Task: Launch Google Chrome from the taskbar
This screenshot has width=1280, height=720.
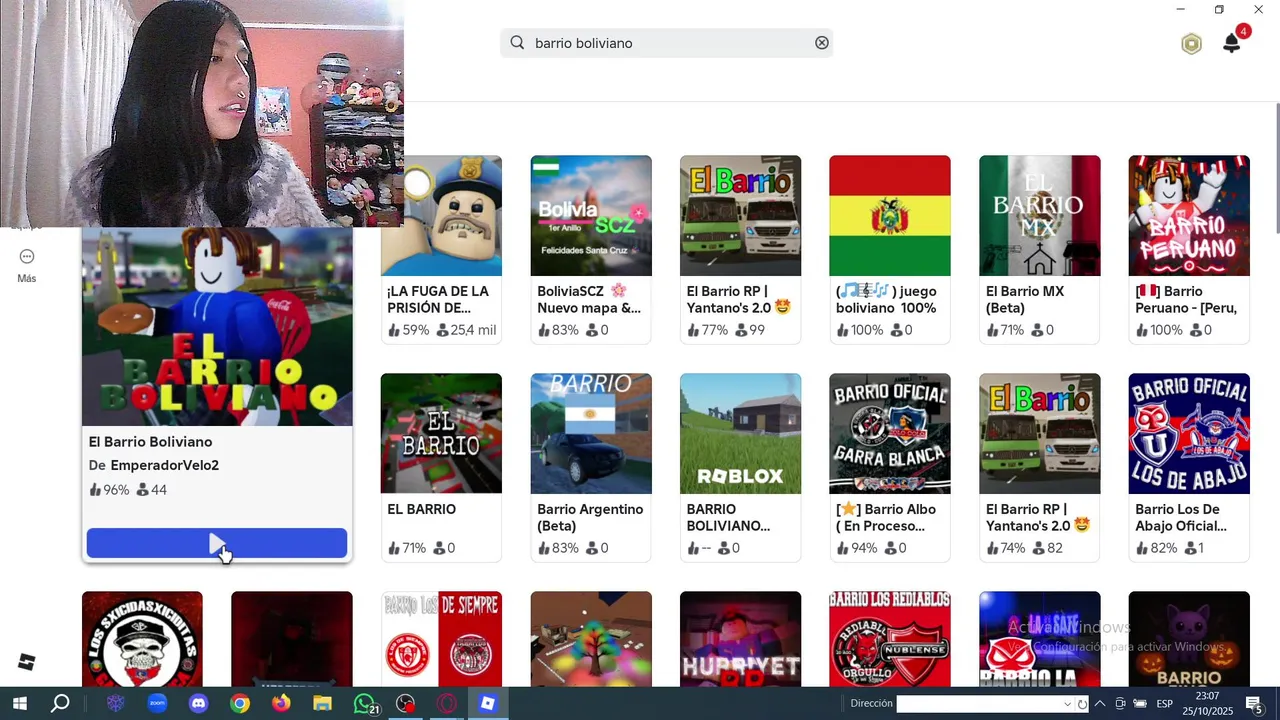Action: tap(240, 703)
